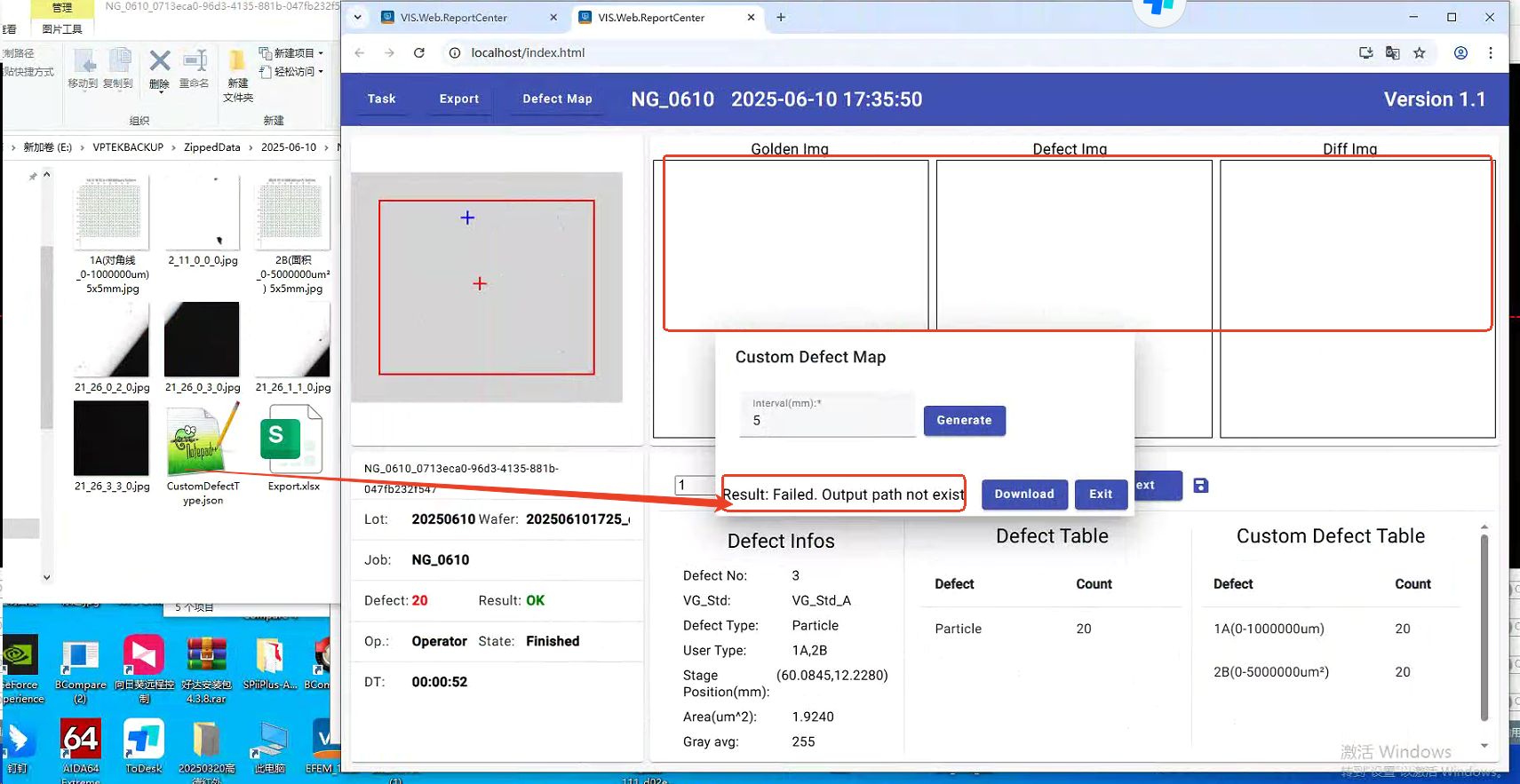Open the tab search dropdown
The width and height of the screenshot is (1520, 784).
coord(357,17)
